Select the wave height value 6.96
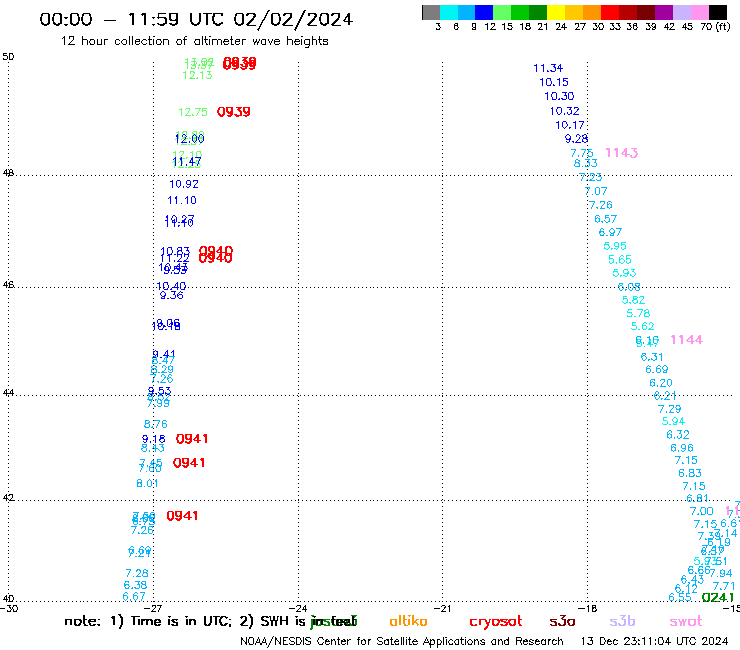This screenshot has width=740, height=650. [682, 447]
